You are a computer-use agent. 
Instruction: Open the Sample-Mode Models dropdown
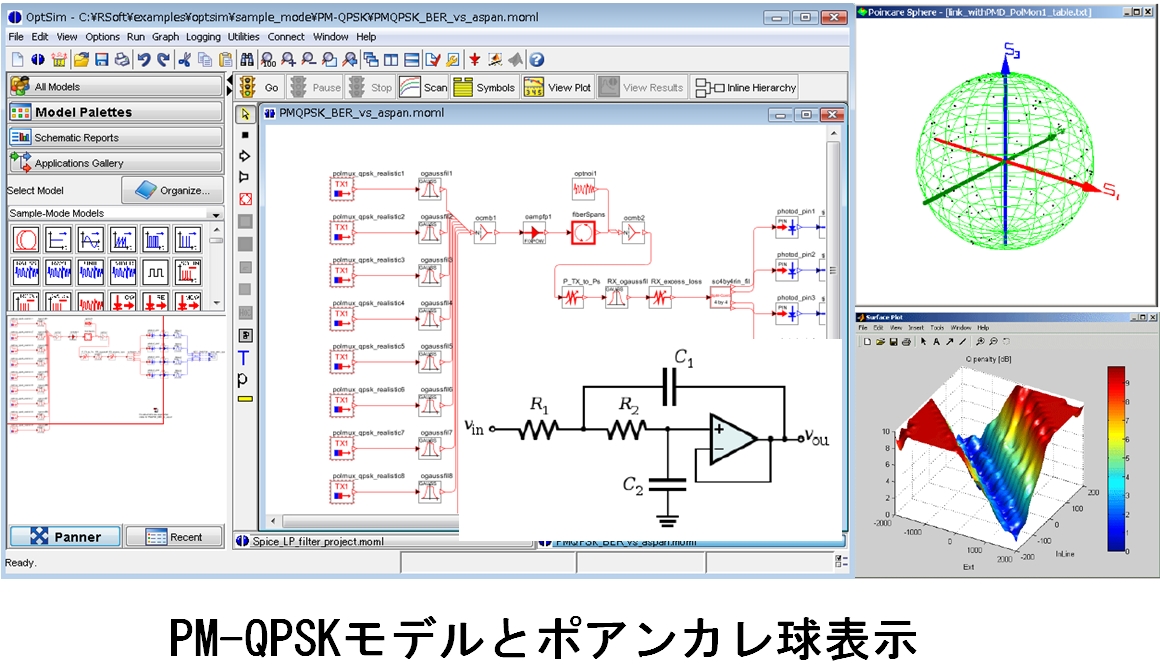click(x=216, y=214)
